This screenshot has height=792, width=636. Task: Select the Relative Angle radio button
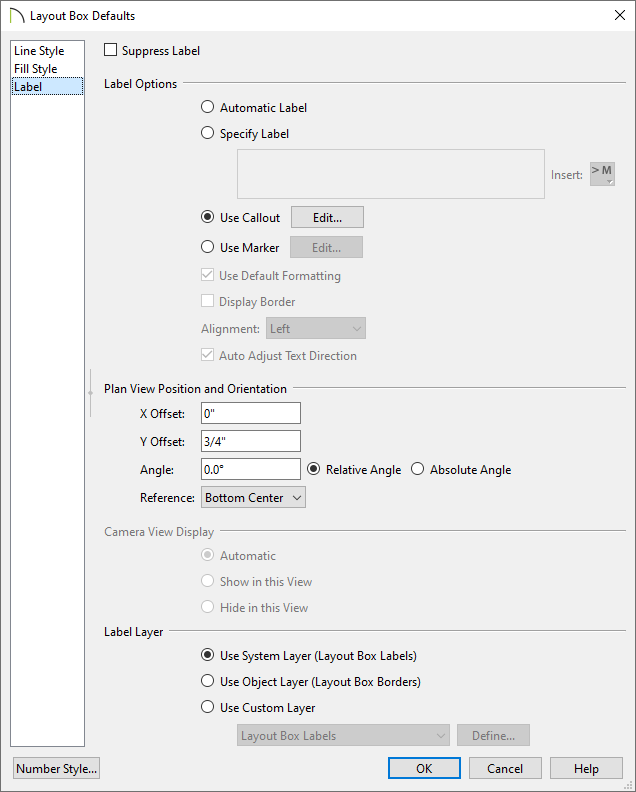coord(314,469)
